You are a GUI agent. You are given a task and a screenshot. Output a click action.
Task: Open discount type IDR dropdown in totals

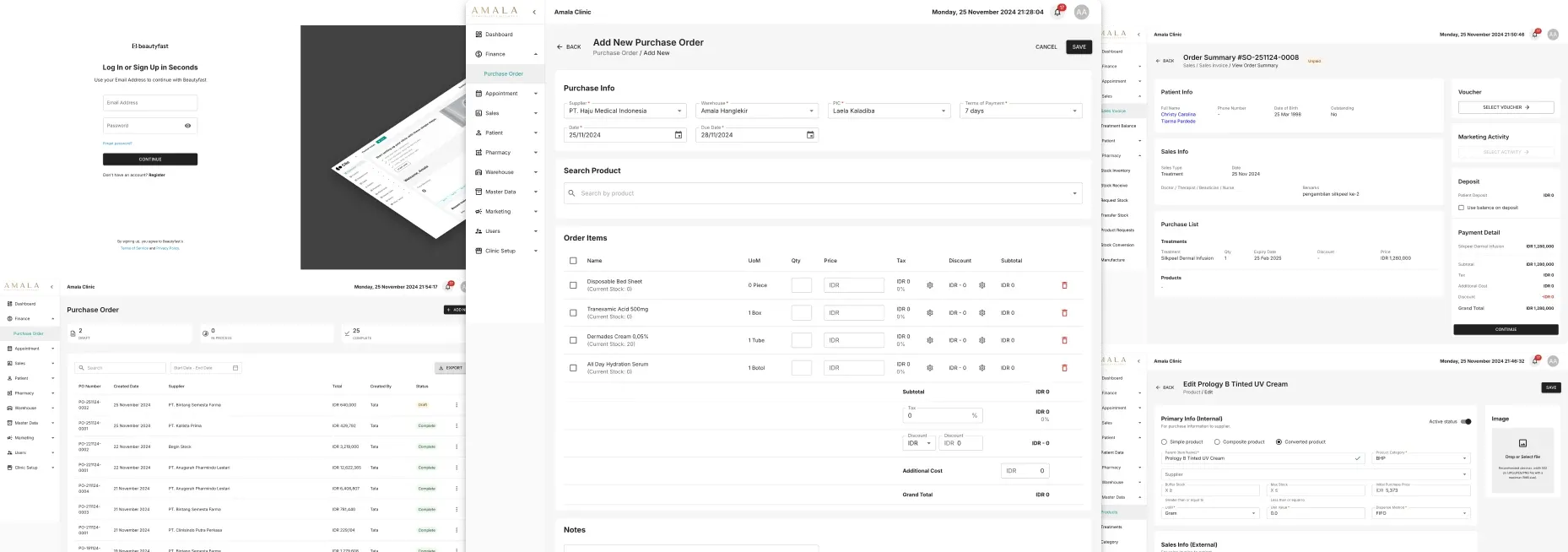click(x=919, y=443)
